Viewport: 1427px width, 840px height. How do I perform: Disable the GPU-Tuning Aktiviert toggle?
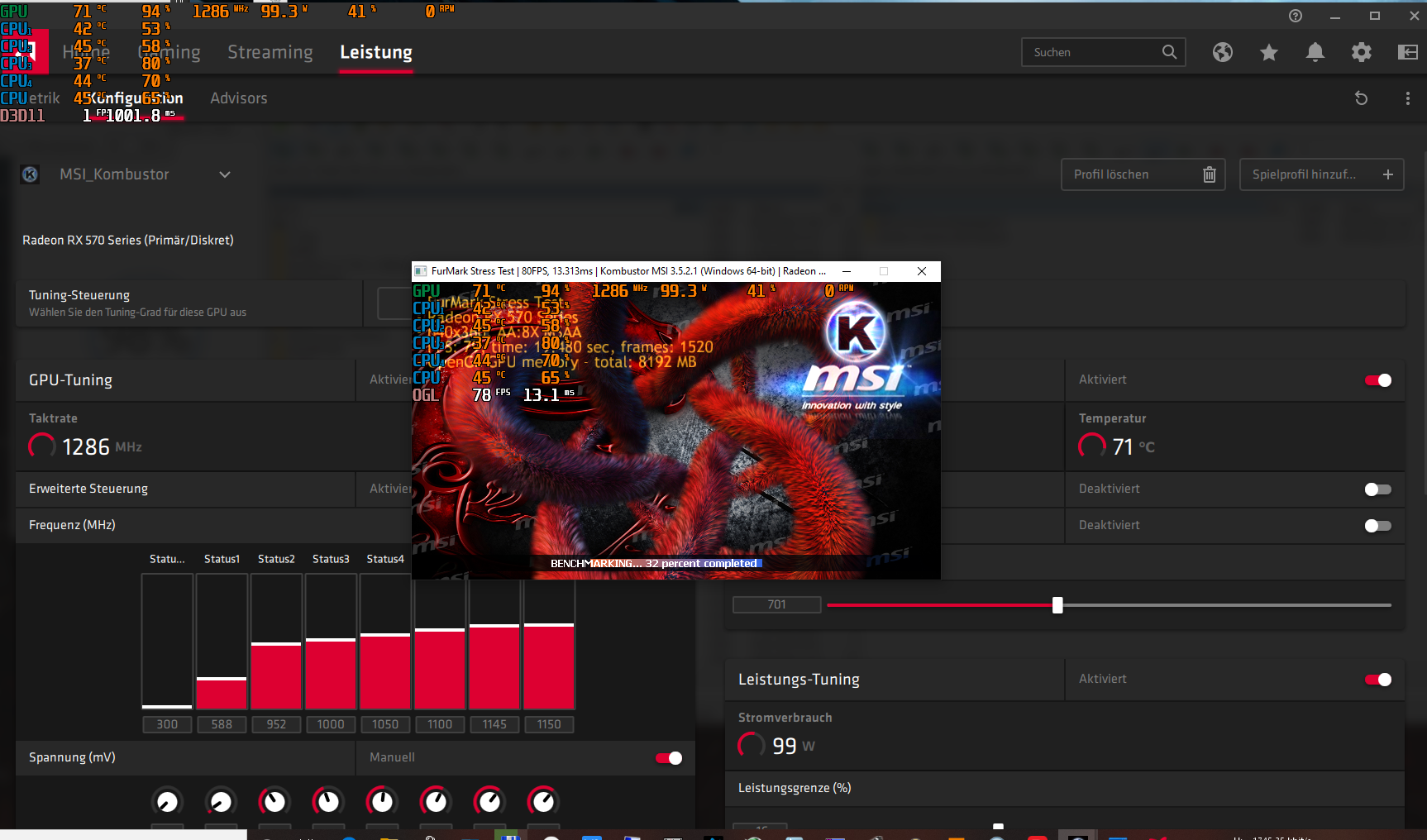[1378, 380]
